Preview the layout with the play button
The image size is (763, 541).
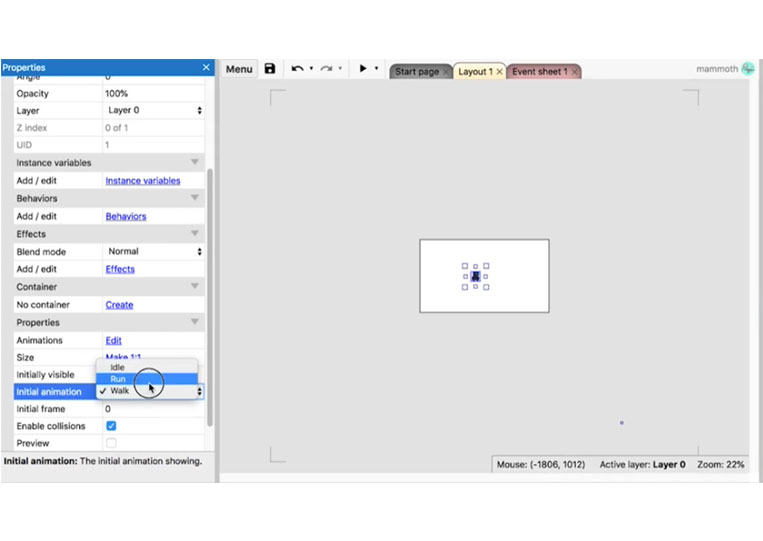[x=363, y=69]
